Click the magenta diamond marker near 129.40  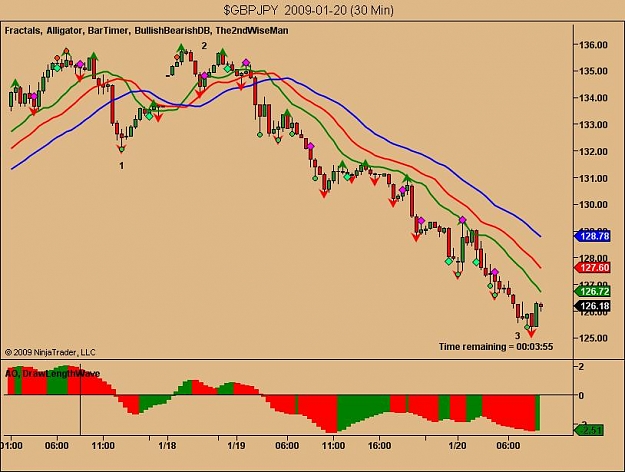(462, 220)
